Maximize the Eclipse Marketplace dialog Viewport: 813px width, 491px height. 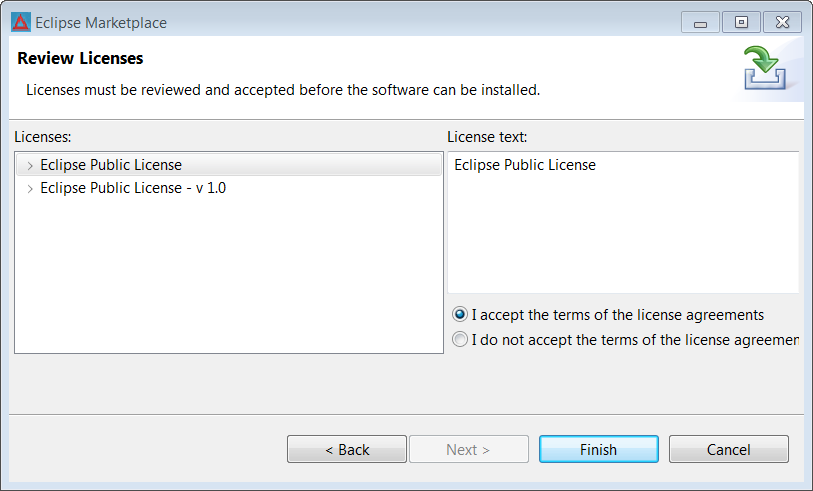click(741, 23)
